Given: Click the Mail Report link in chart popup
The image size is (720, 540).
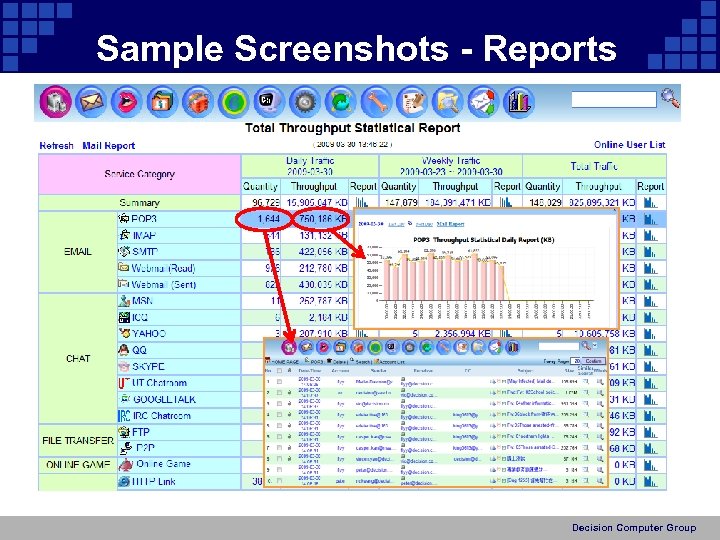Looking at the screenshot, I should (450, 224).
